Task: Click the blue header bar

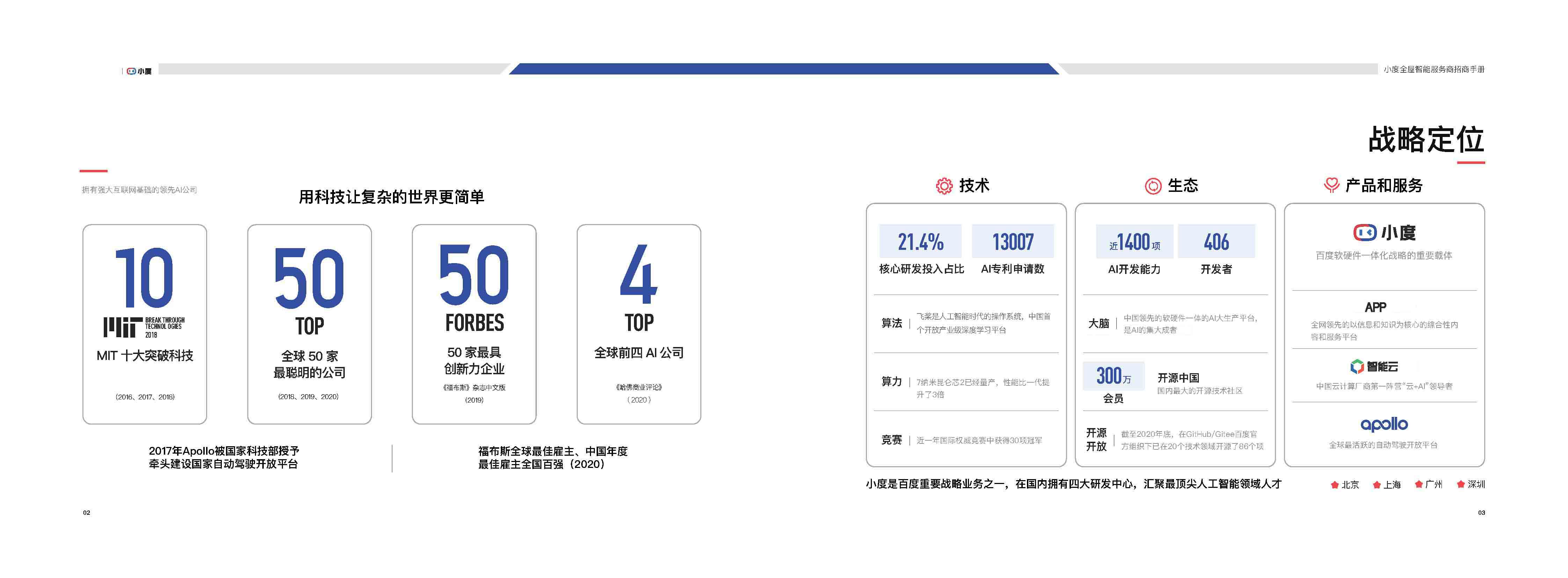Action: click(783, 69)
